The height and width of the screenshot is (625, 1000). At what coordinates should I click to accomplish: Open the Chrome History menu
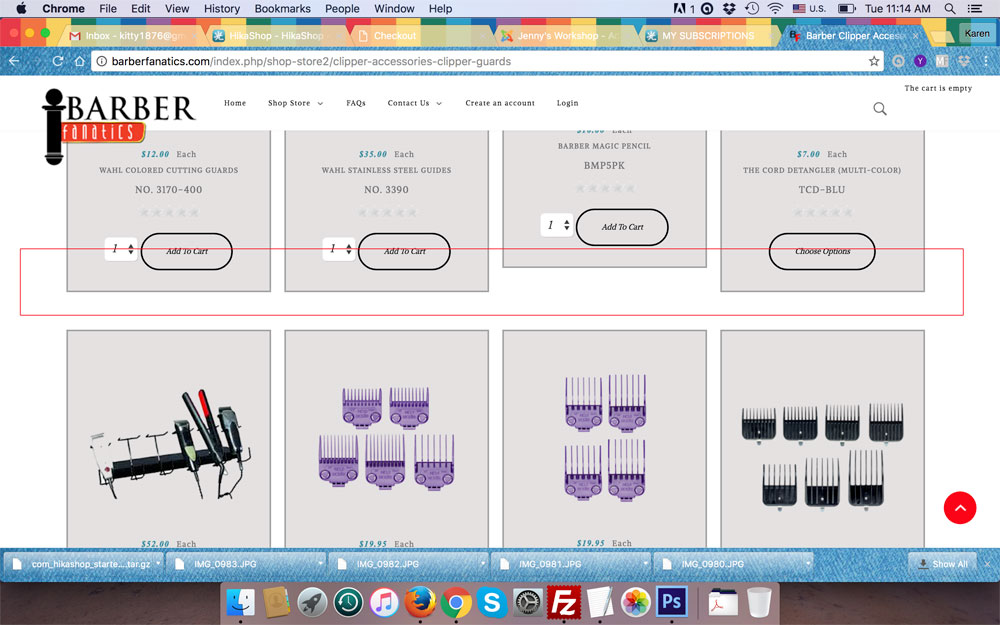click(x=221, y=8)
